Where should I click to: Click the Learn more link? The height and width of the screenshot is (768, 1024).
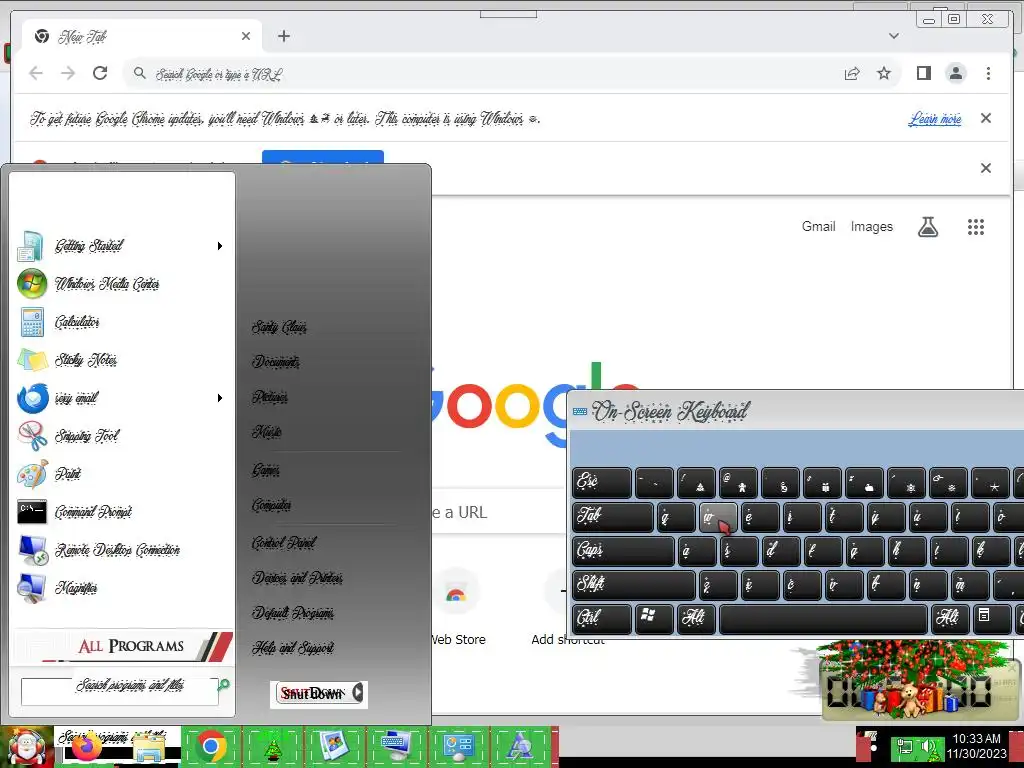click(x=935, y=119)
